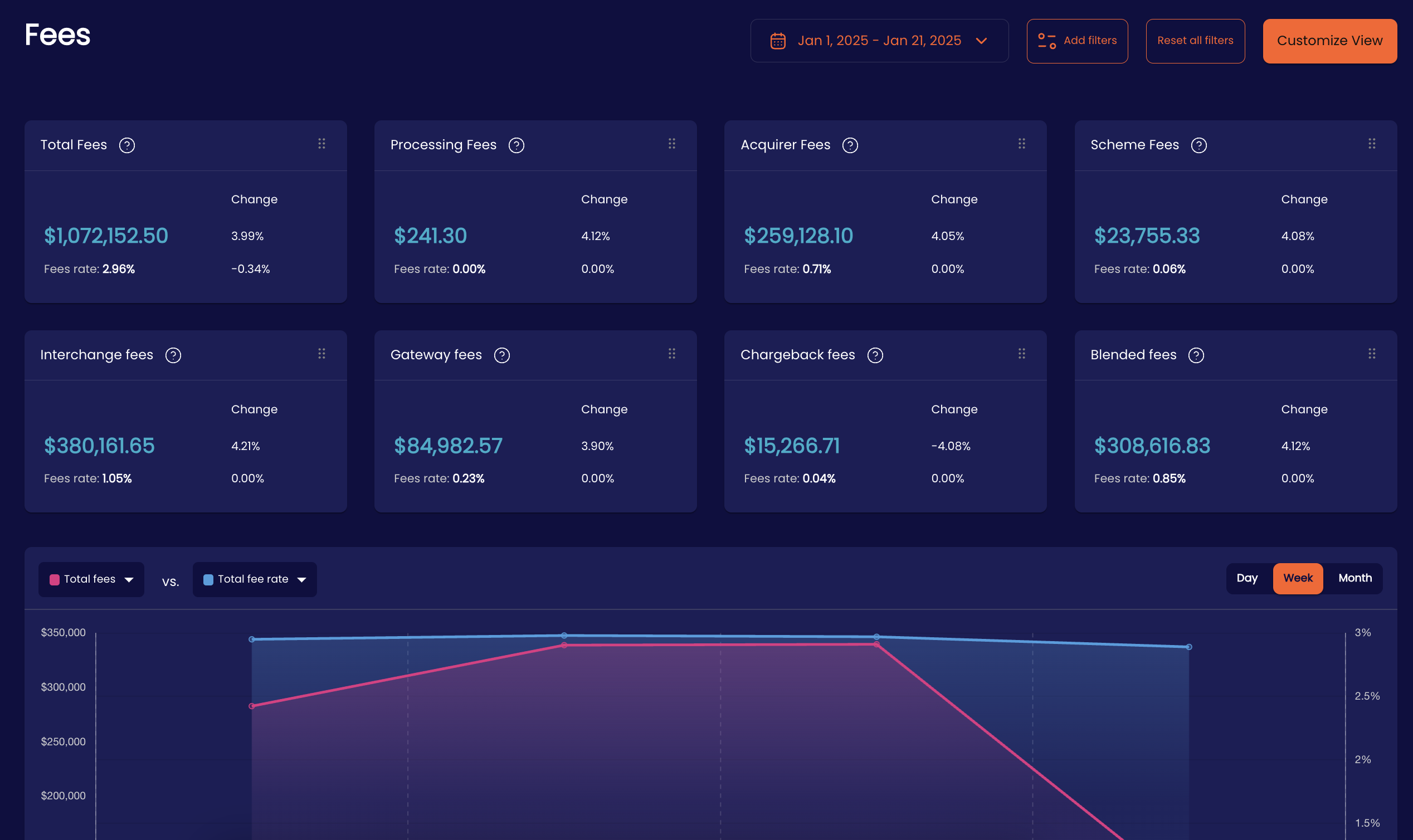The height and width of the screenshot is (840, 1413).
Task: Click the help icon beside Chargeback fees
Action: [x=875, y=355]
